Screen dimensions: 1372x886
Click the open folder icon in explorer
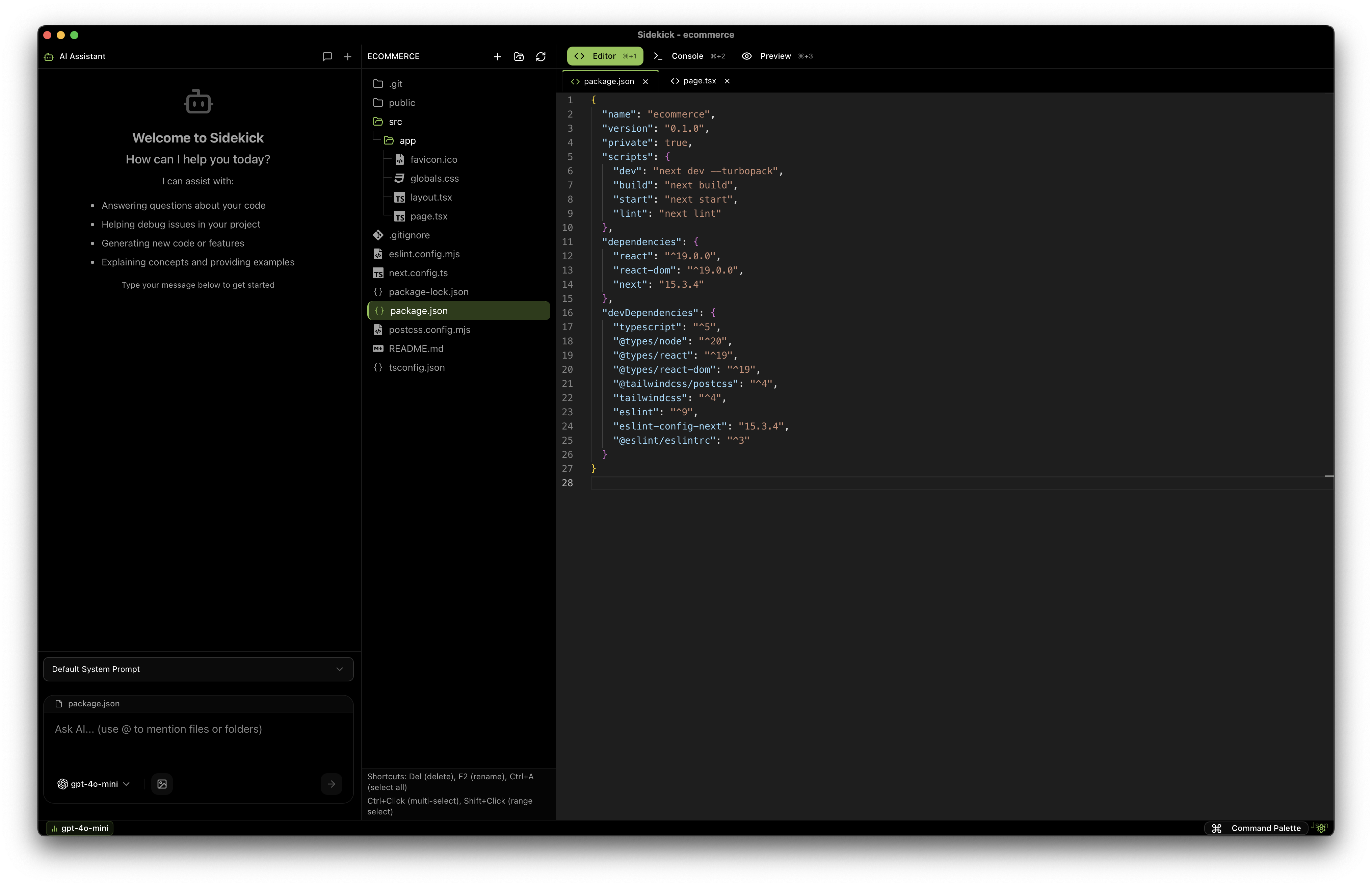(519, 56)
